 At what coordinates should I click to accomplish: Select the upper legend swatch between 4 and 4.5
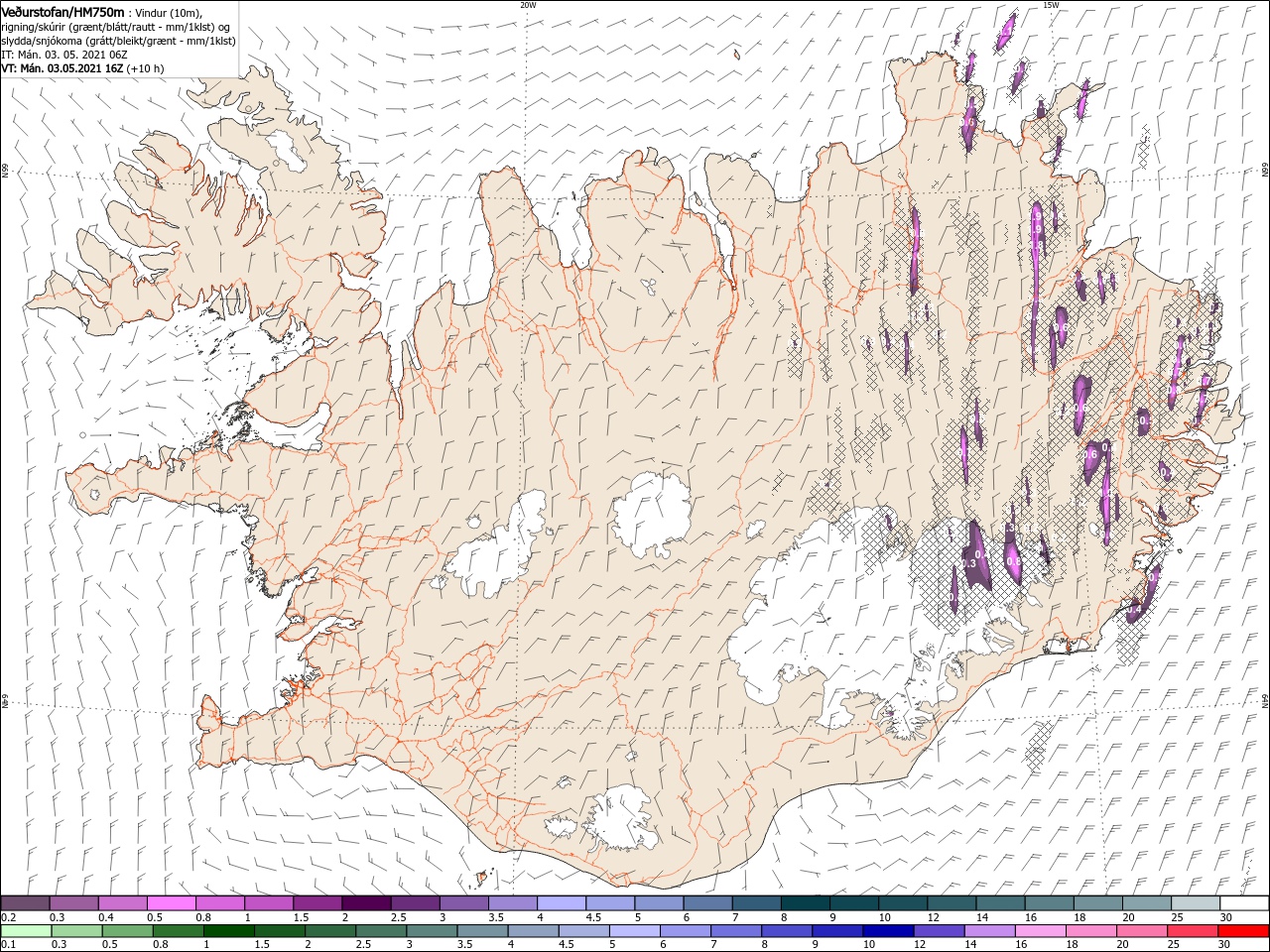click(x=562, y=903)
